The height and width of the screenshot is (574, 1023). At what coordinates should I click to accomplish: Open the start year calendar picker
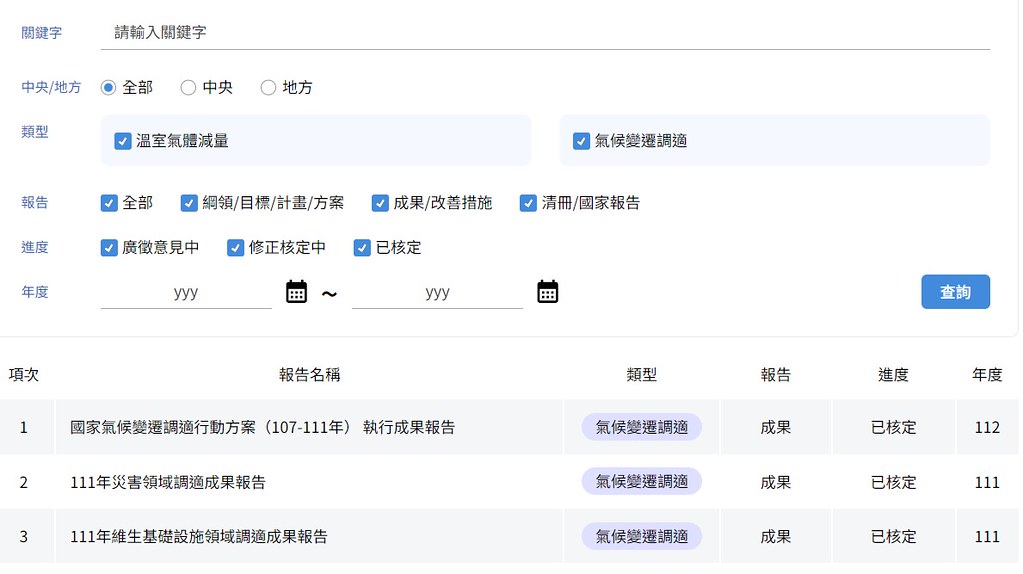tap(296, 292)
